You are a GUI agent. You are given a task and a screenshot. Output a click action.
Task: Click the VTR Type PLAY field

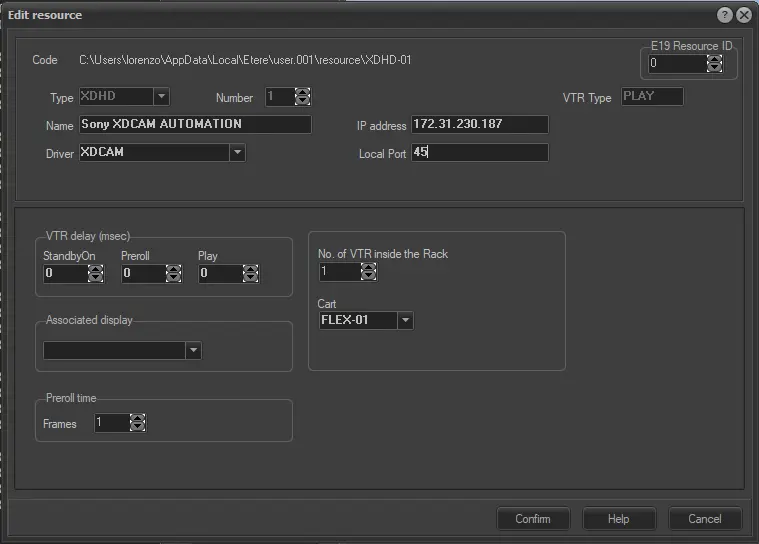click(x=652, y=97)
